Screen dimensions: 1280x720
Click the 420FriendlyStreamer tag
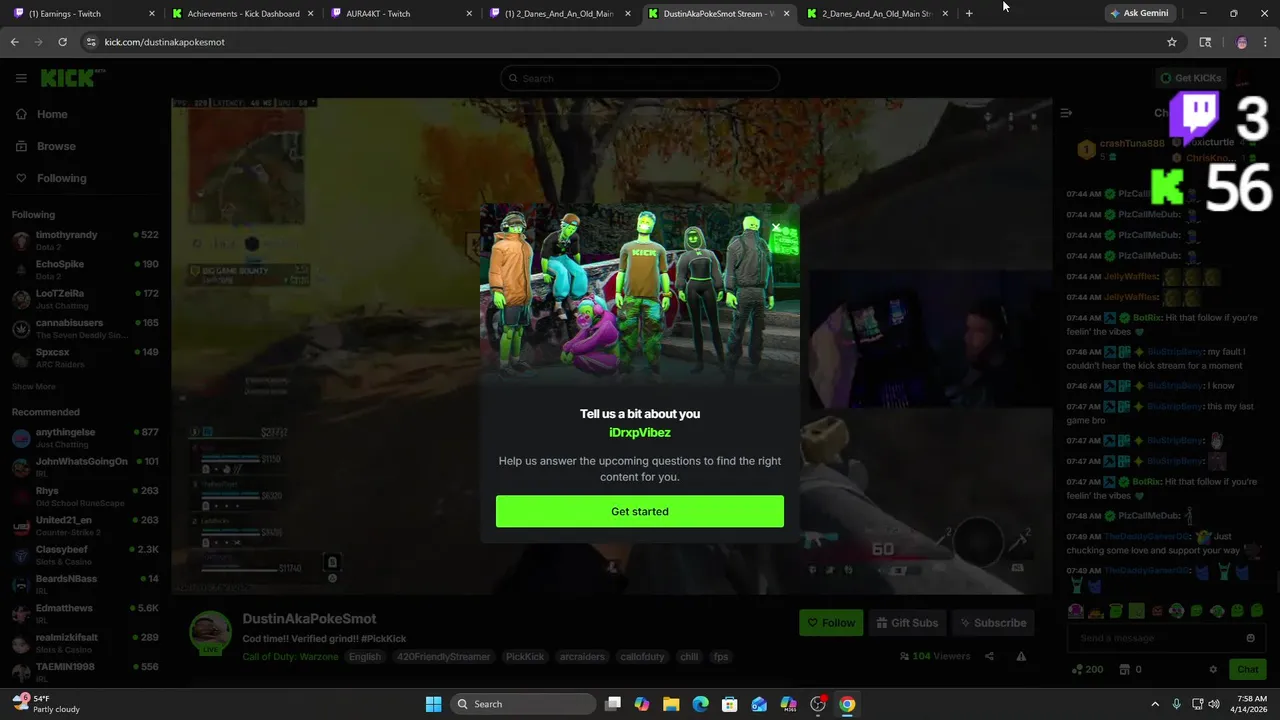[x=443, y=657]
